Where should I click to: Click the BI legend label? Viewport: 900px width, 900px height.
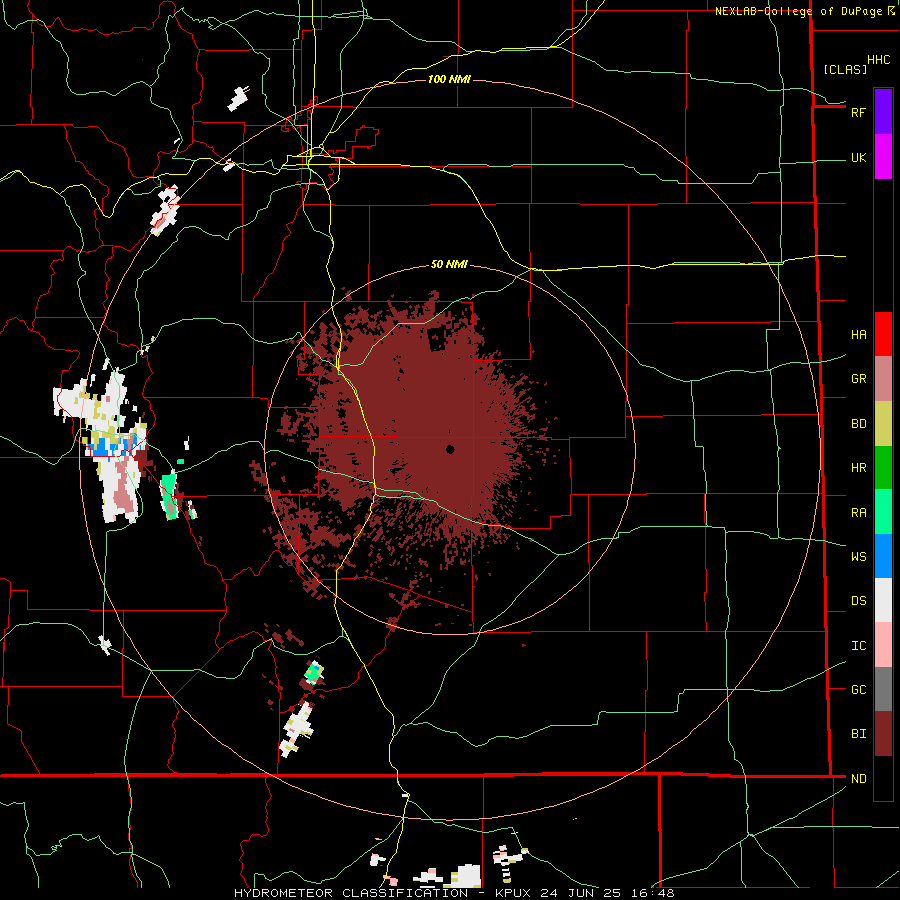(858, 734)
